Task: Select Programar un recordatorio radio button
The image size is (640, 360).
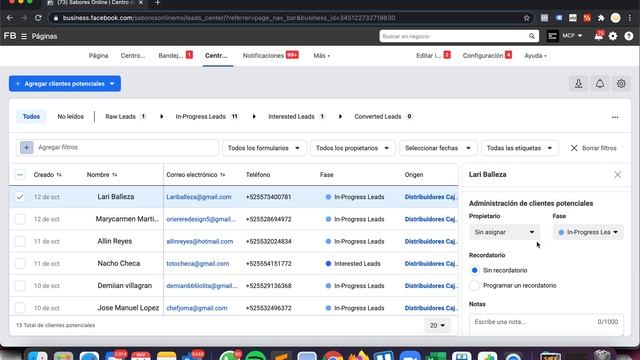Action: click(474, 285)
